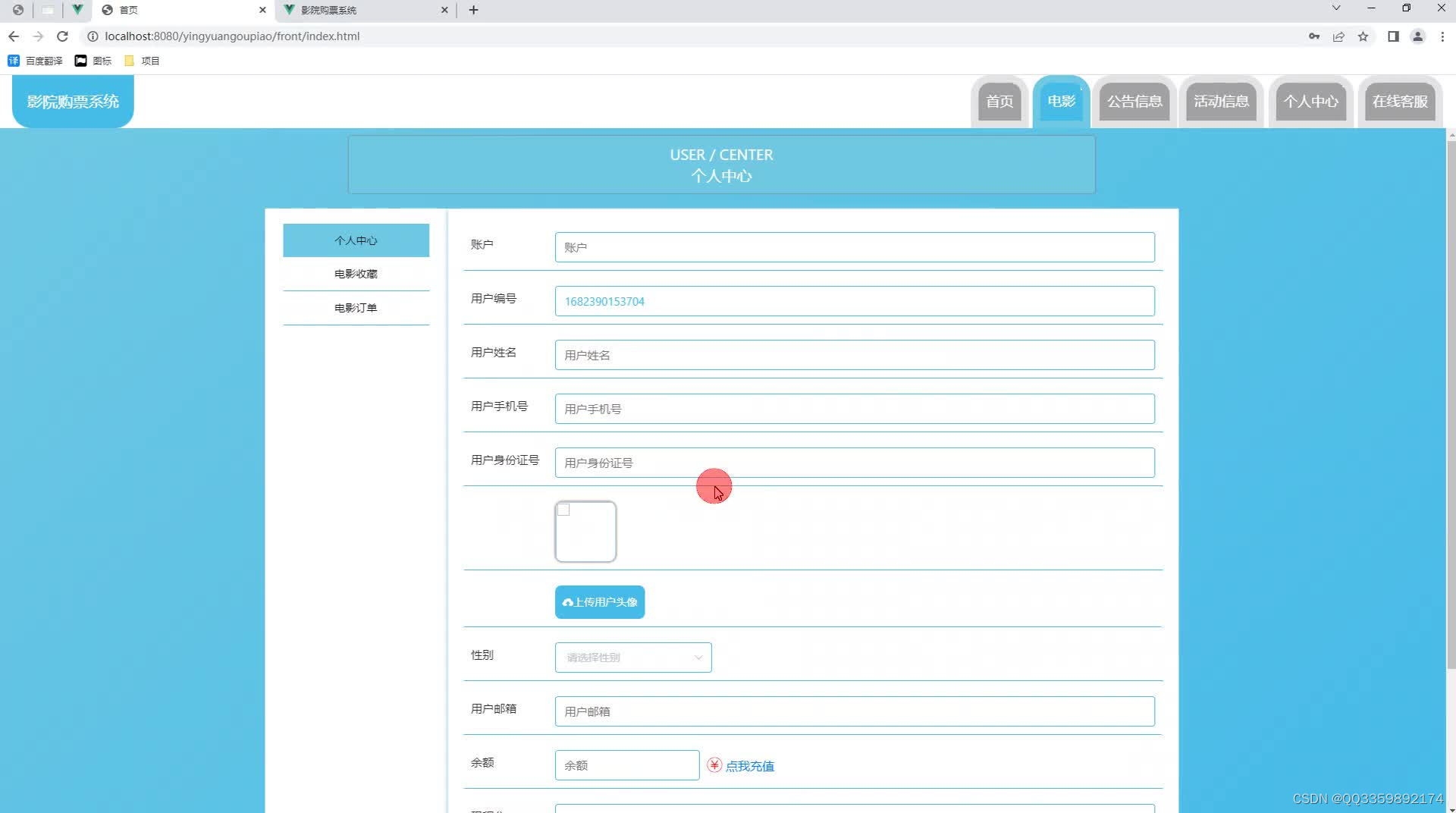Open the password key icon
Image resolution: width=1456 pixels, height=813 pixels.
pos(1314,36)
